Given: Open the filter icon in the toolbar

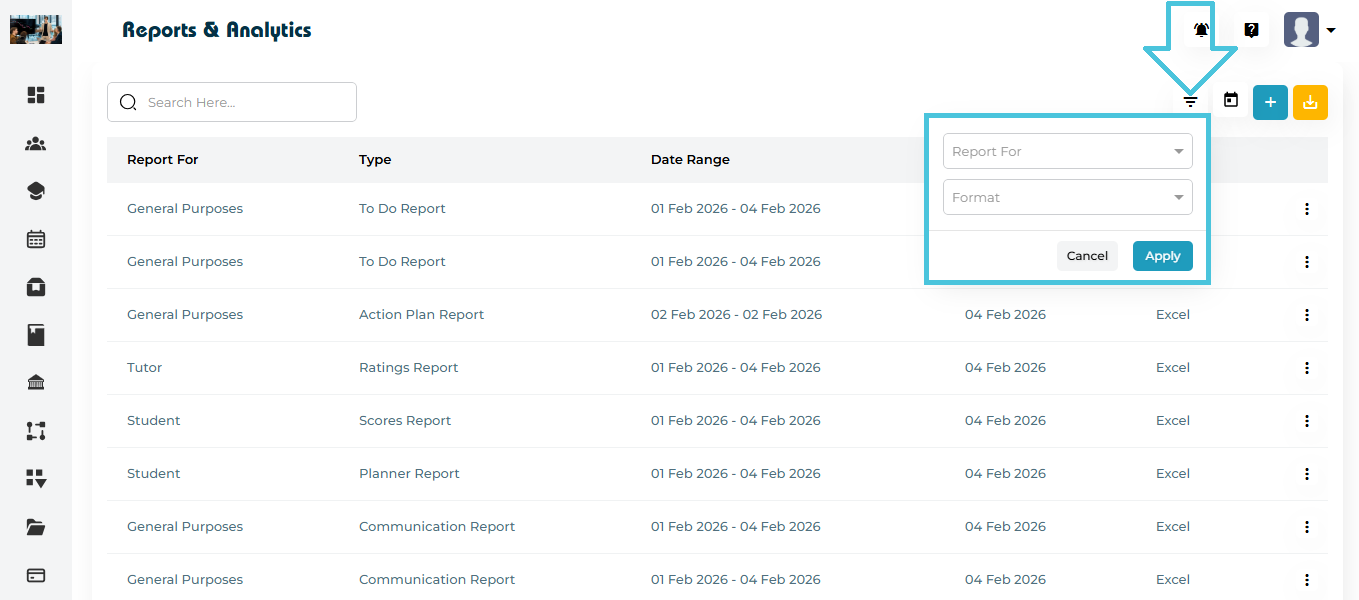Looking at the screenshot, I should [1190, 101].
